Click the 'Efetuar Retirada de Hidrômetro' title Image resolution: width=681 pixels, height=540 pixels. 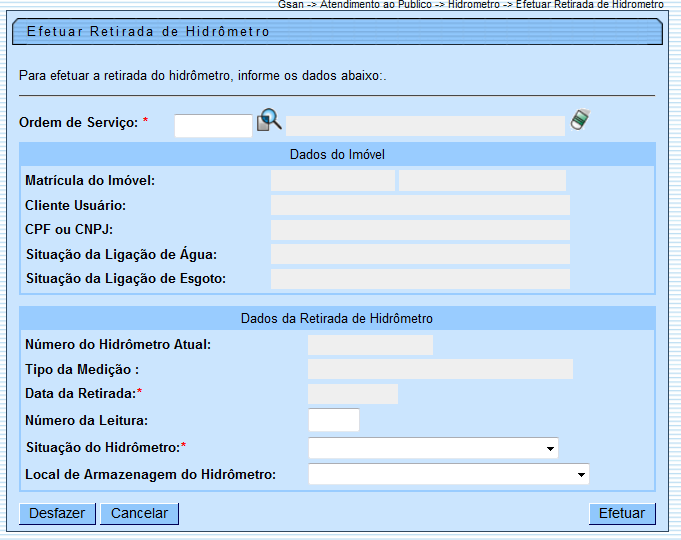148,31
